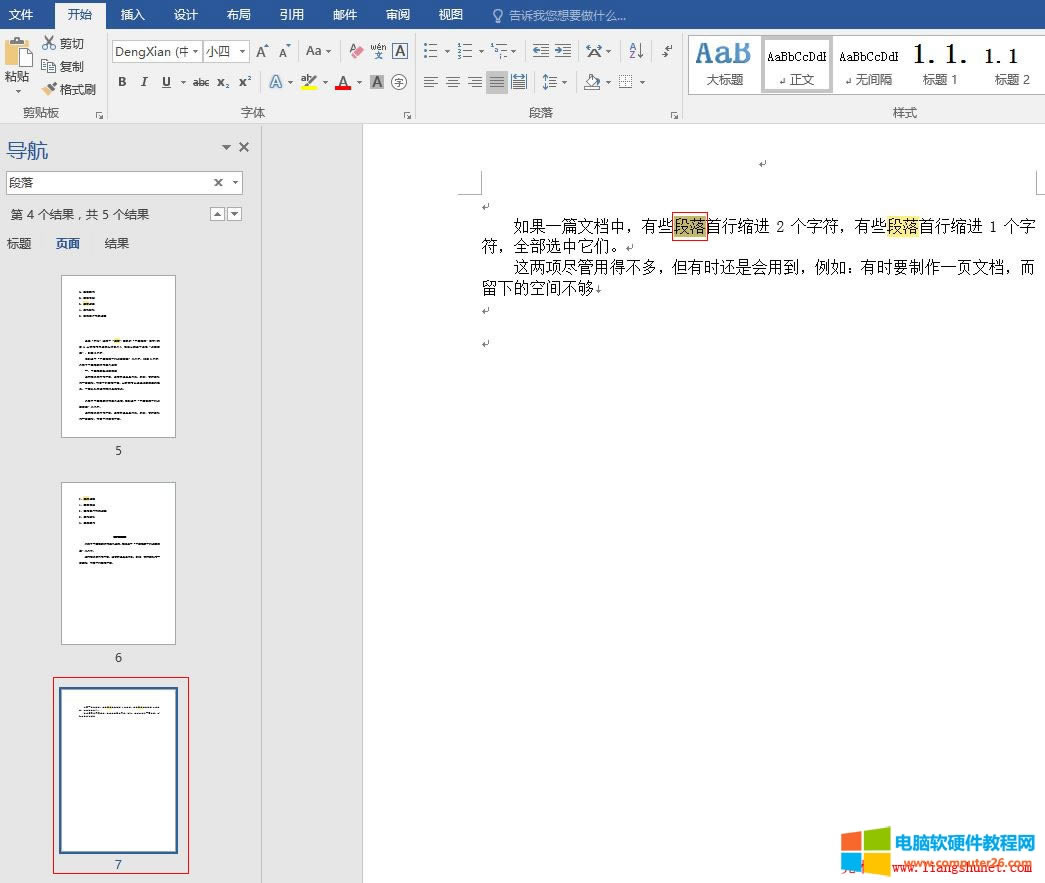The height and width of the screenshot is (883, 1045).
Task: Clear the navigation search with the X button
Action: [216, 182]
